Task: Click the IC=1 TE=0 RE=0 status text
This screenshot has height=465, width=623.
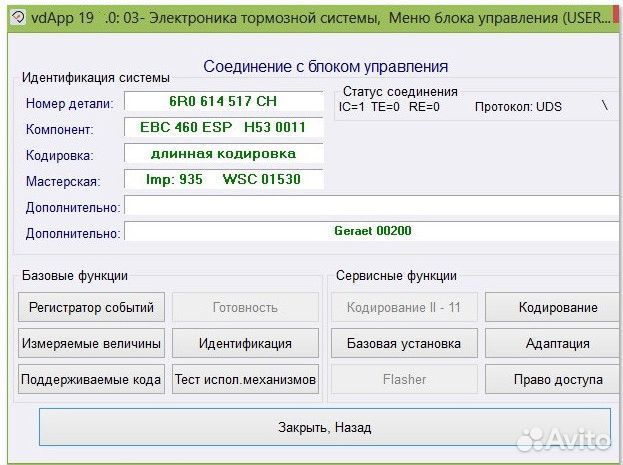Action: pos(389,107)
